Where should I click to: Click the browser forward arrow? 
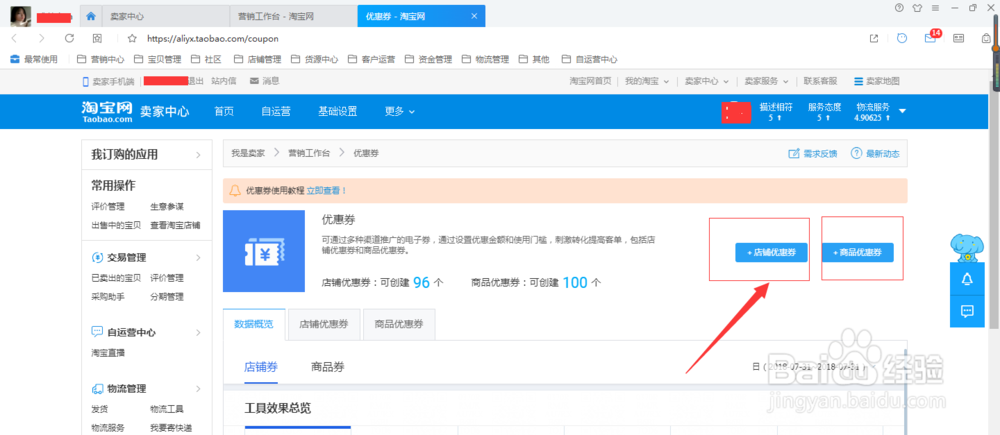pyautogui.click(x=41, y=38)
